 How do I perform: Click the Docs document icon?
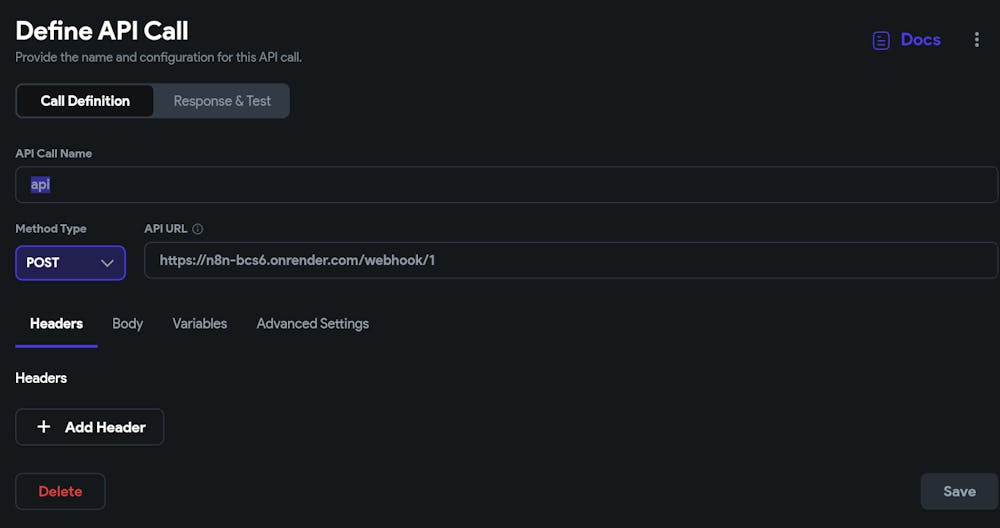click(881, 40)
